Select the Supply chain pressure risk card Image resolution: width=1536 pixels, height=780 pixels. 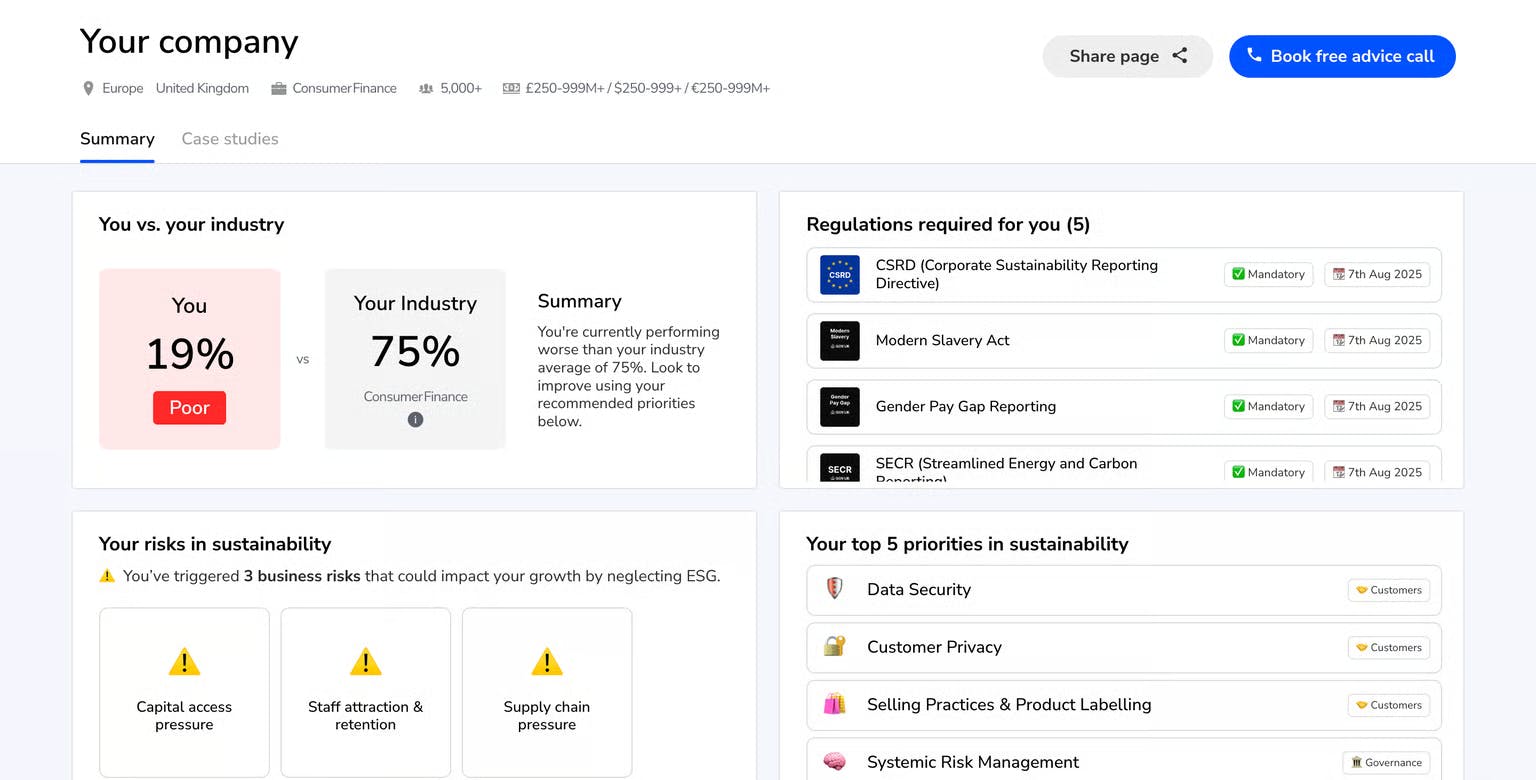547,692
